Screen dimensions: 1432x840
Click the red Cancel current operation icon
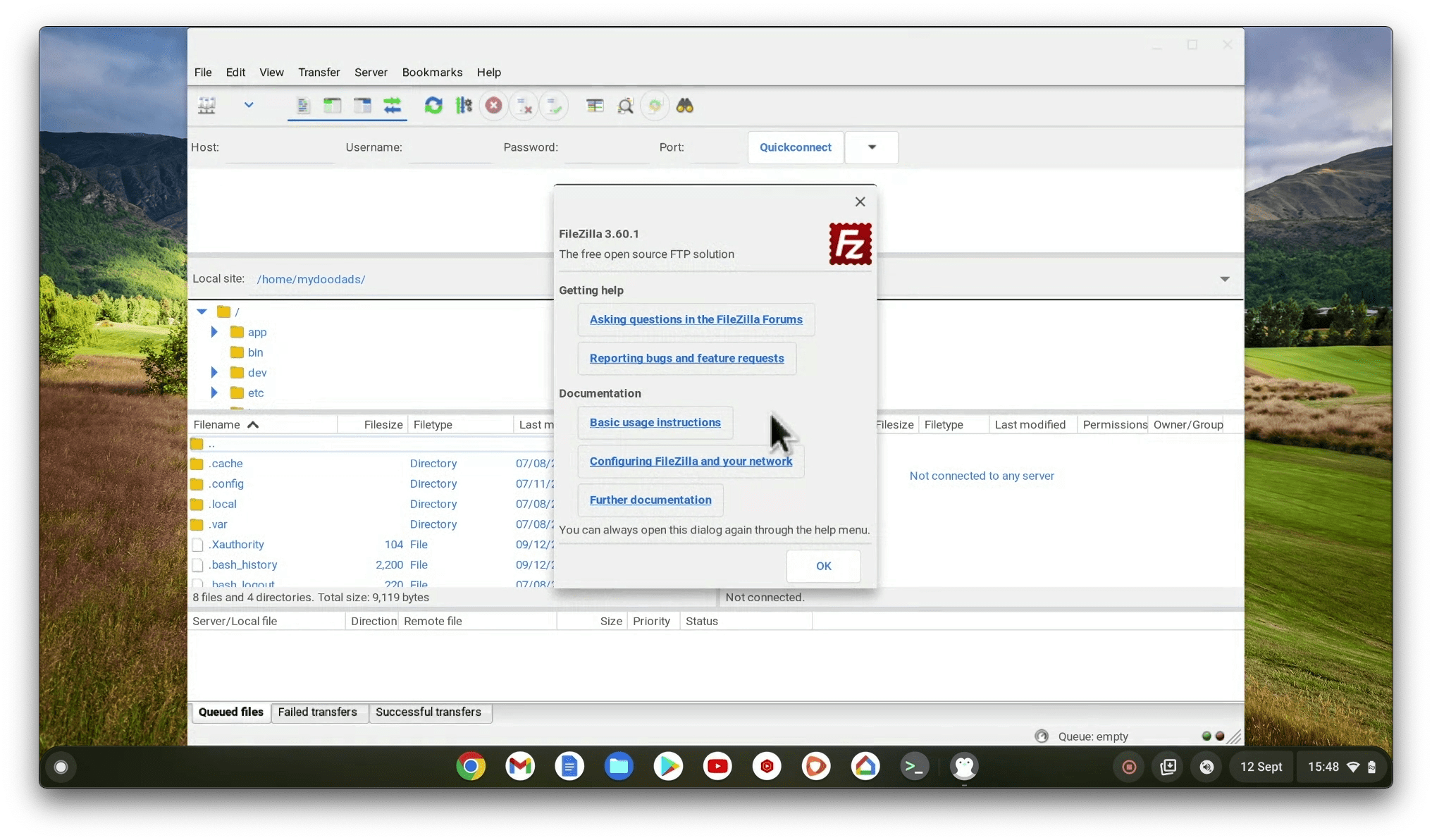click(x=494, y=106)
